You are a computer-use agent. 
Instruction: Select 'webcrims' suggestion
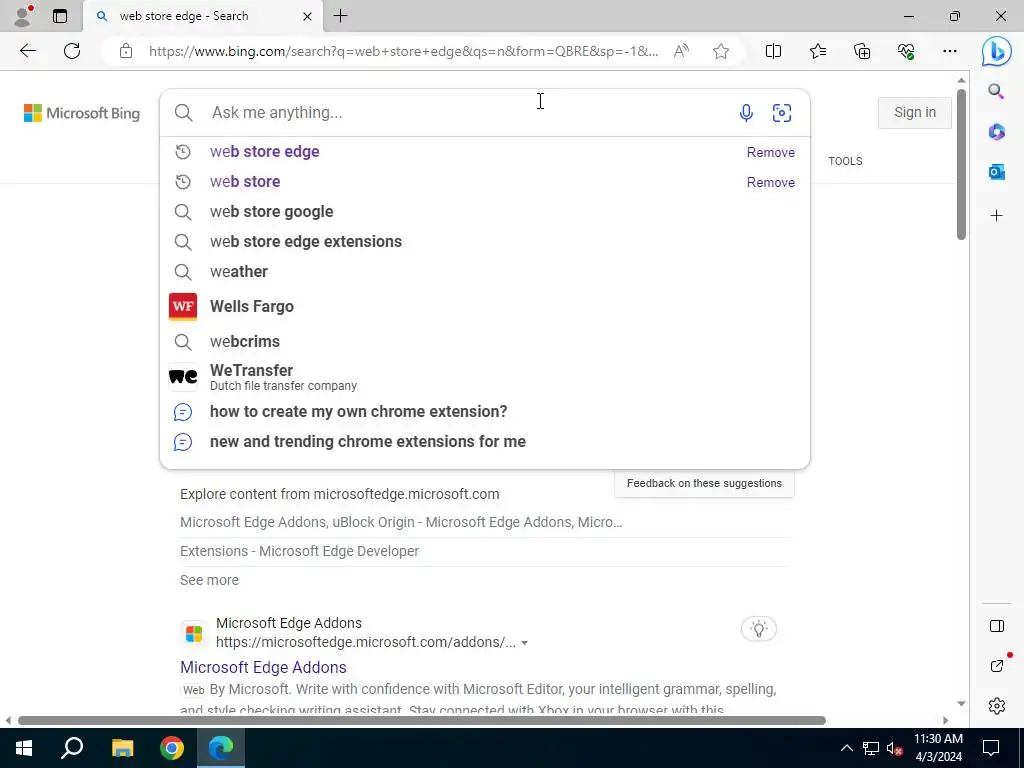click(x=485, y=342)
